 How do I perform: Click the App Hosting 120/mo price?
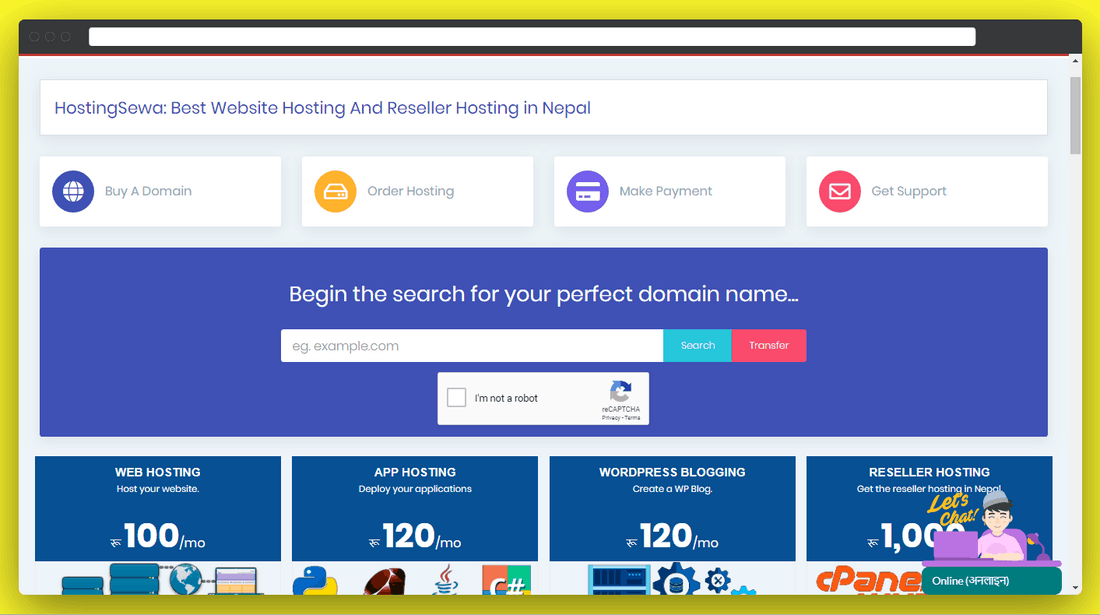pyautogui.click(x=415, y=536)
